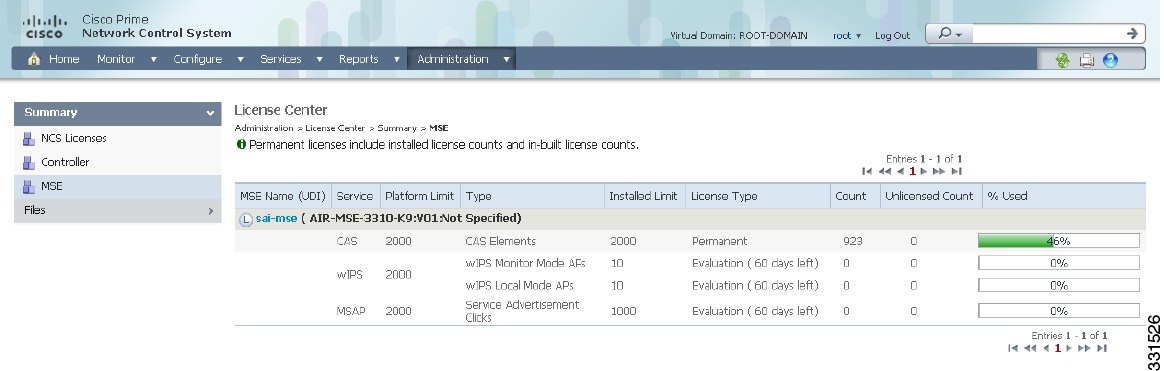The image size is (1164, 371).
Task: Open the sai-mse link
Action: 276,218
